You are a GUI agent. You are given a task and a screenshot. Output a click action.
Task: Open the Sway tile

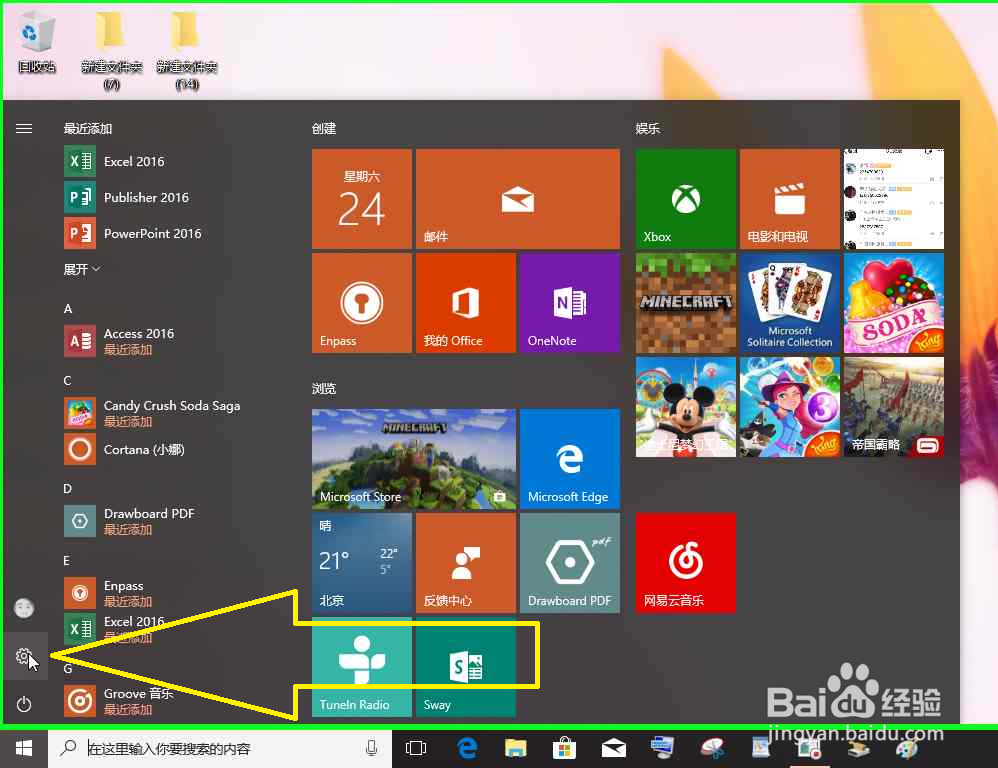coord(465,667)
